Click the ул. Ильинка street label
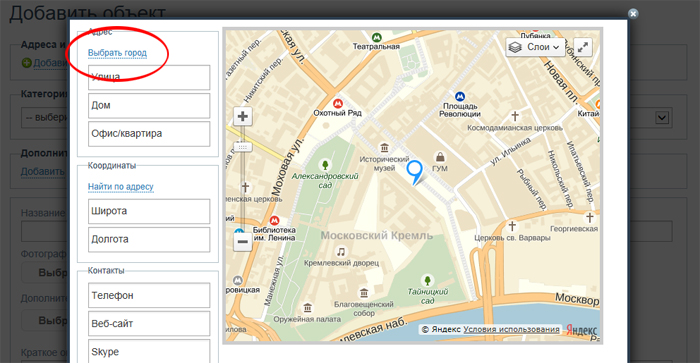700x363 pixels. pyautogui.click(x=511, y=151)
